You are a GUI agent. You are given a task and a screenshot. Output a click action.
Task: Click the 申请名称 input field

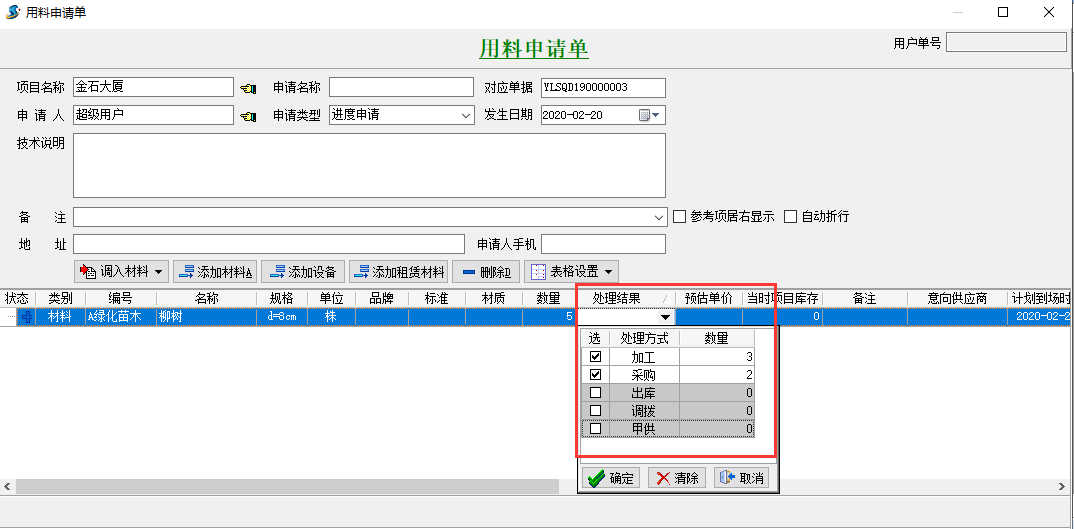pos(401,87)
